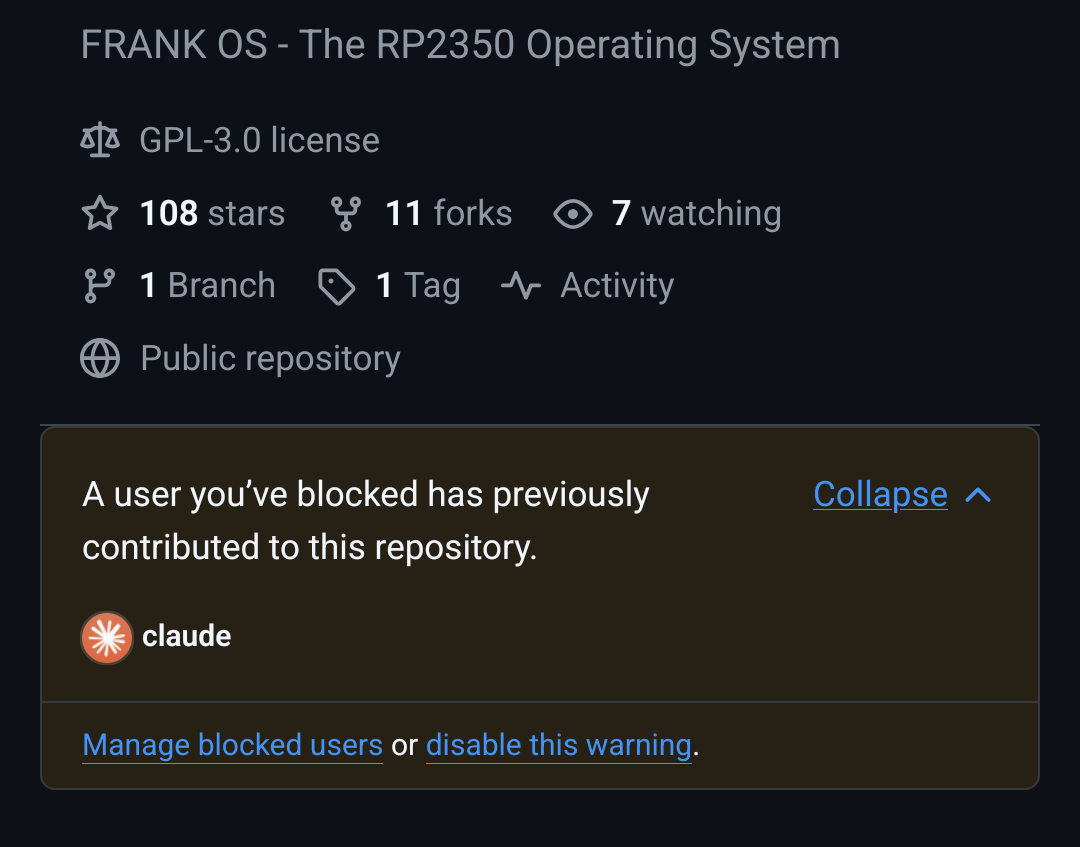Viewport: 1080px width, 847px height.
Task: Click the pulse icon beside Activity
Action: pos(519,285)
